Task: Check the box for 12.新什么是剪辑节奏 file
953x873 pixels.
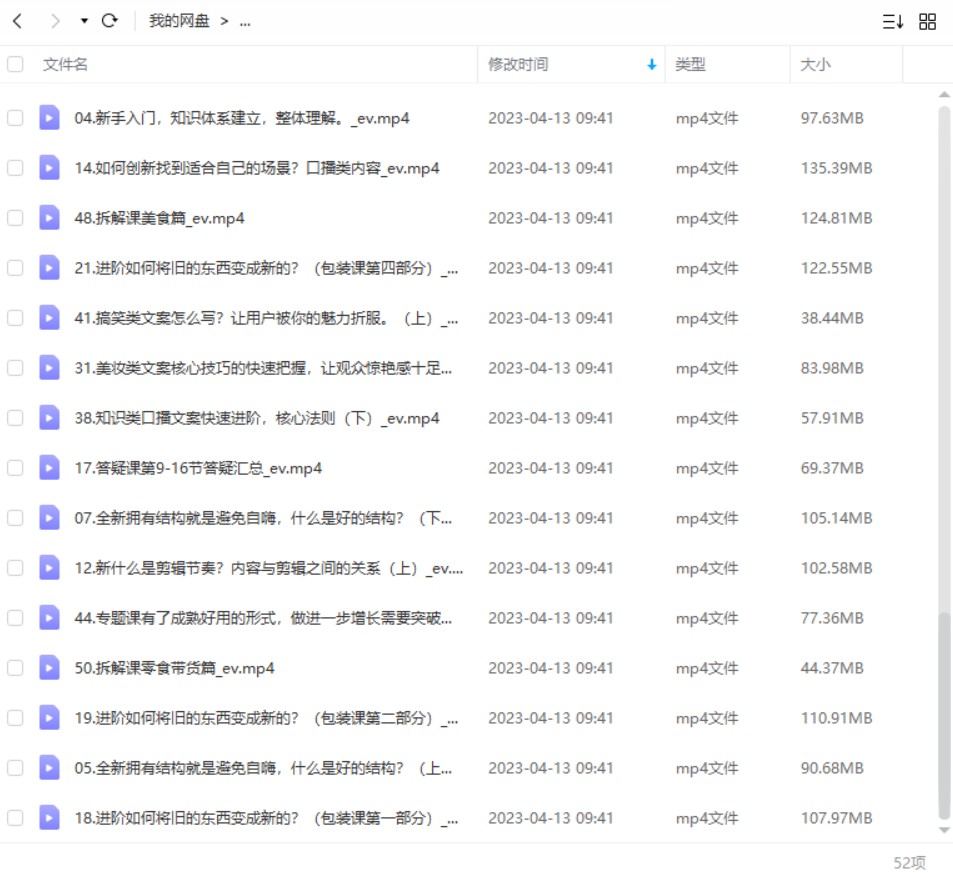Action: 15,567
